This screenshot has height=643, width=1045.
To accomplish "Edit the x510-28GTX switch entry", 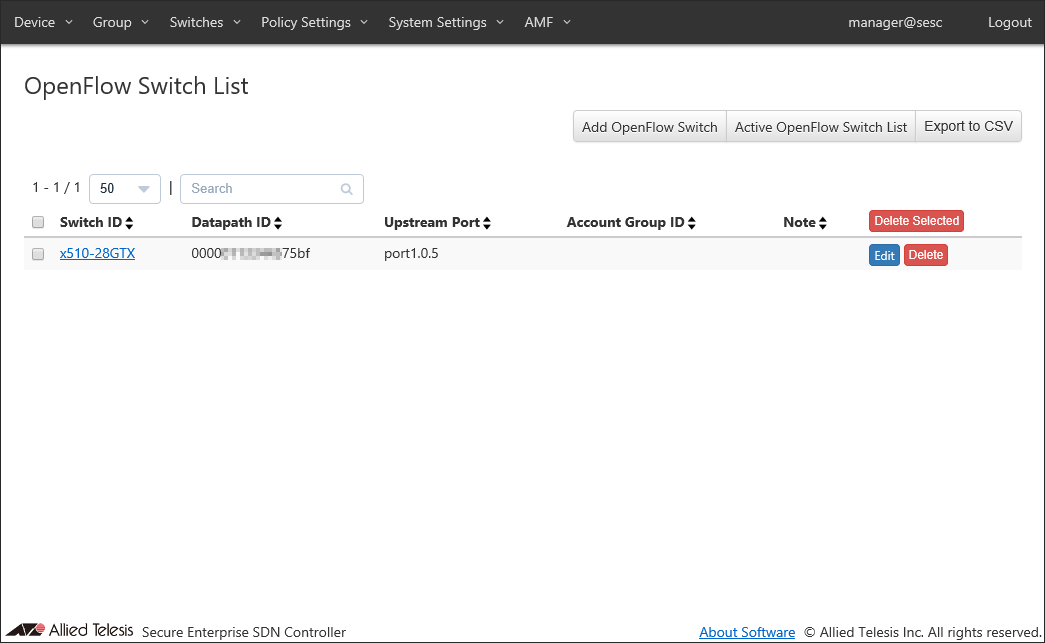I will coord(884,255).
